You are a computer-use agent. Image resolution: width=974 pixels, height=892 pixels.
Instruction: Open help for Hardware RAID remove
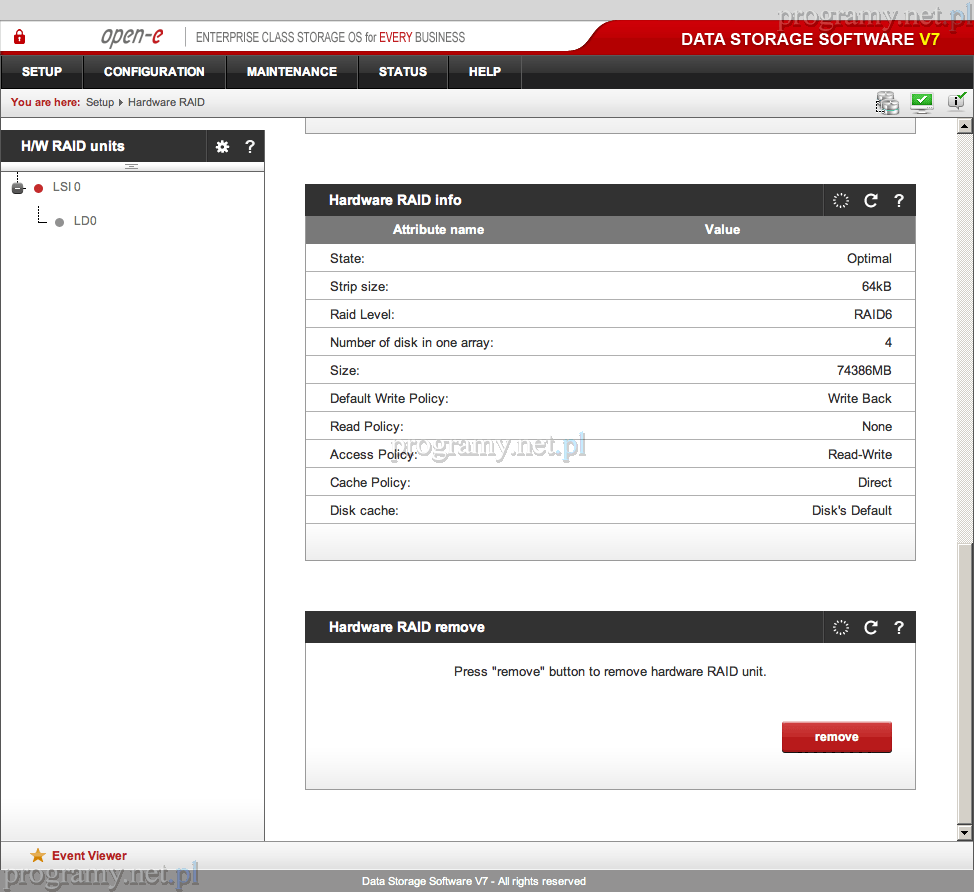click(899, 628)
